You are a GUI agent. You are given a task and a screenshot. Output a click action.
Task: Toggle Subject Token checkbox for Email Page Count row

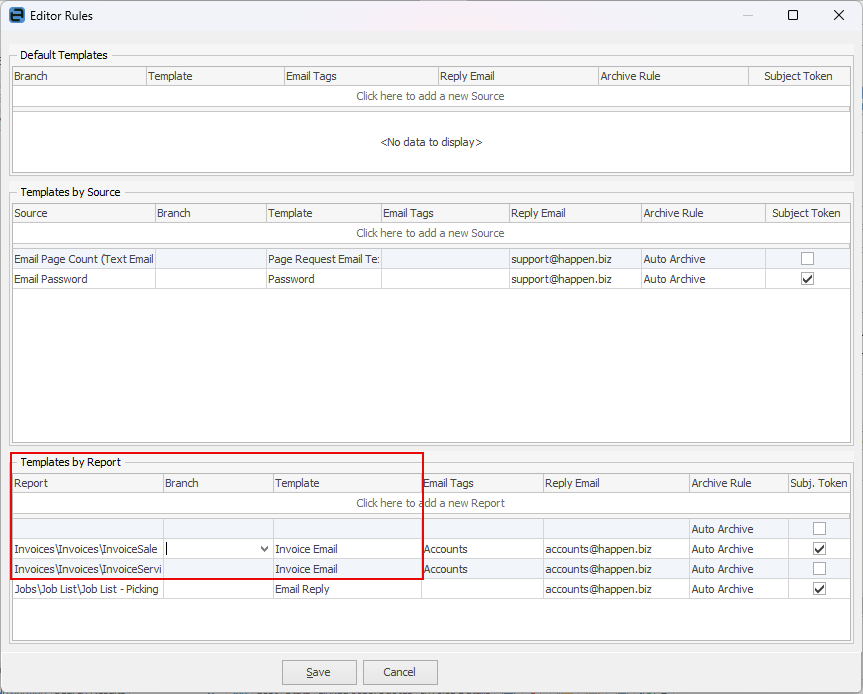click(x=807, y=259)
